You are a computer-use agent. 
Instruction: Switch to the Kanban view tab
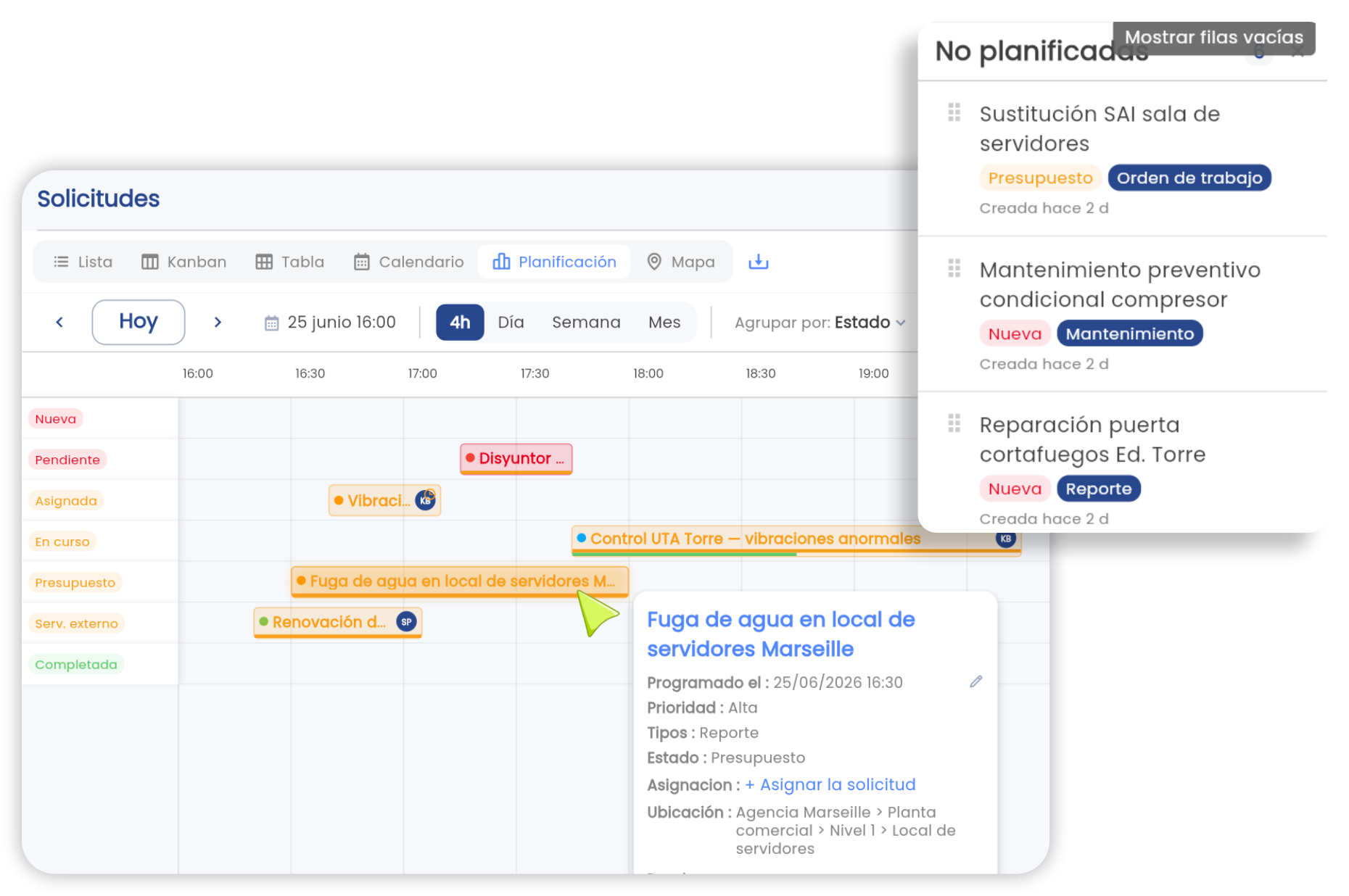183,262
